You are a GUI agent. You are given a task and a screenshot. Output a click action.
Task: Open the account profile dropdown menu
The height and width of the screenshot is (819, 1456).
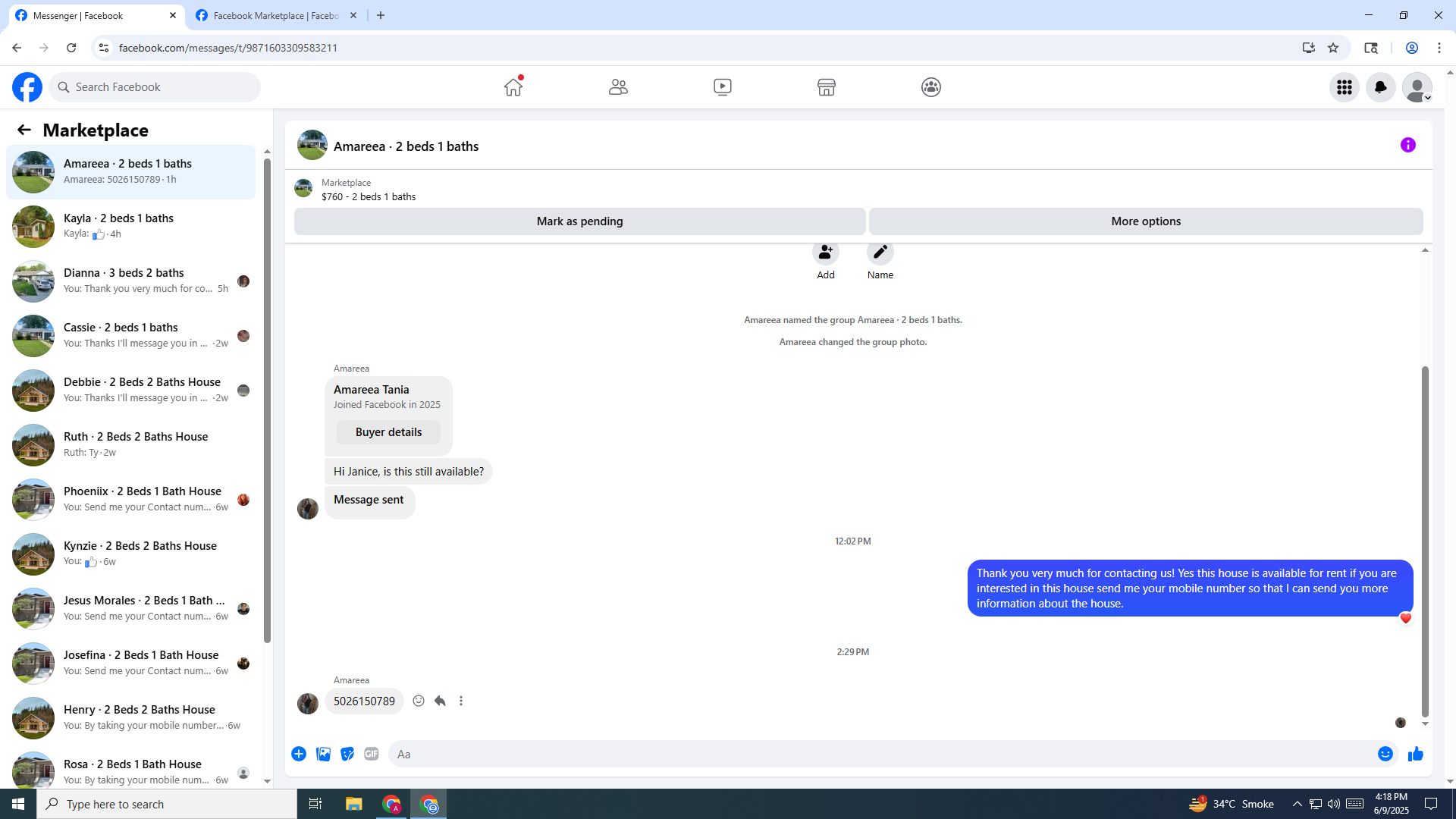[x=1417, y=87]
